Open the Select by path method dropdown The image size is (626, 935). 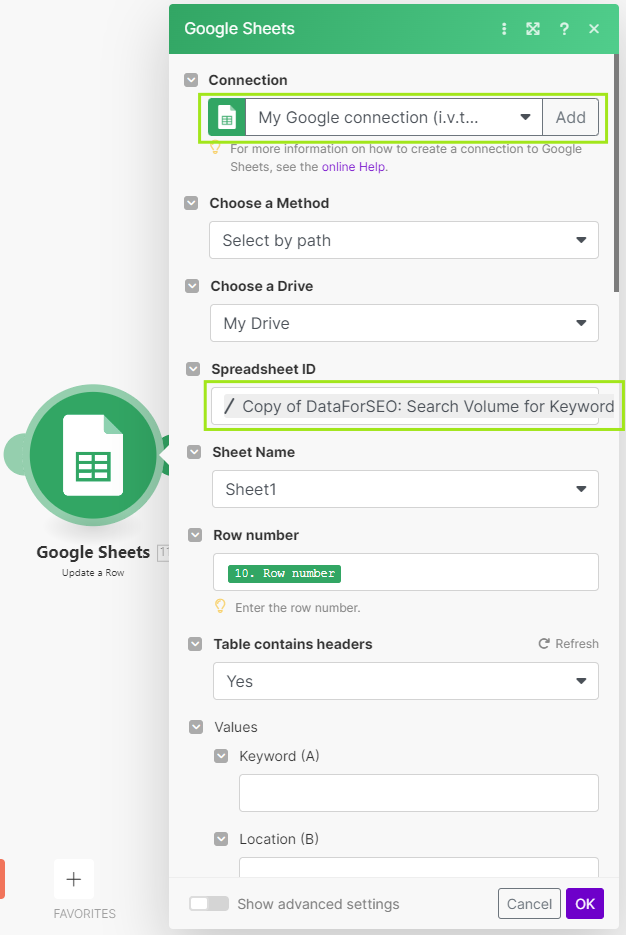tap(404, 240)
